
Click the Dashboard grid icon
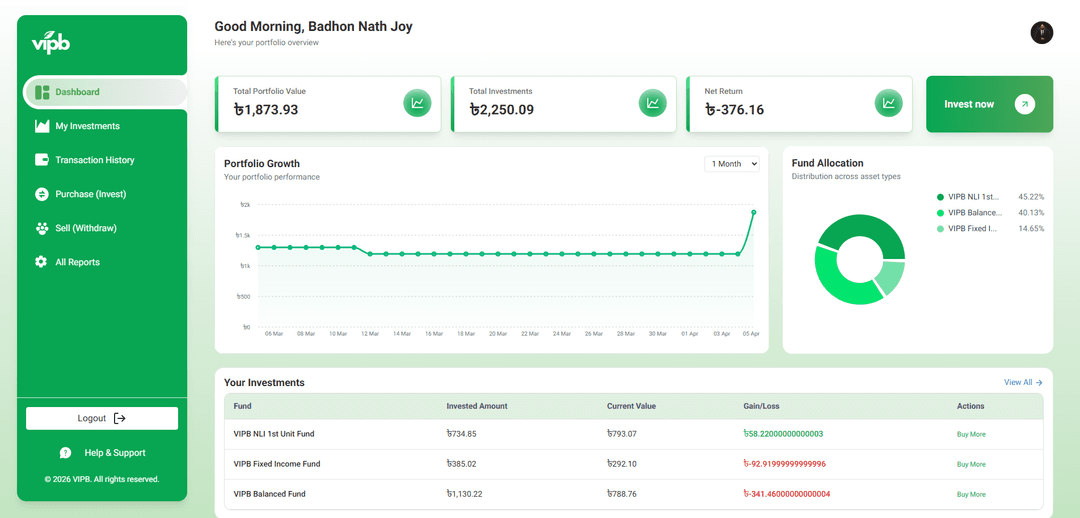(x=42, y=92)
